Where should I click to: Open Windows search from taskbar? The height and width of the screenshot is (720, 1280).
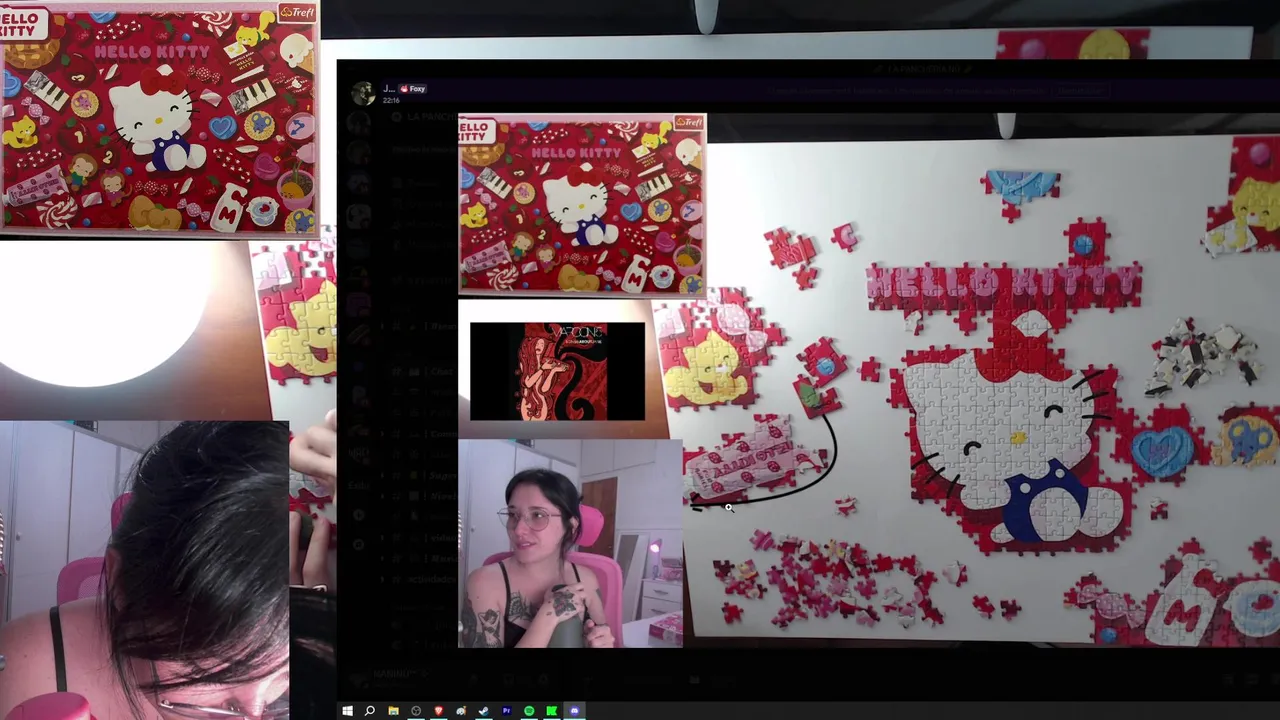pyautogui.click(x=370, y=711)
